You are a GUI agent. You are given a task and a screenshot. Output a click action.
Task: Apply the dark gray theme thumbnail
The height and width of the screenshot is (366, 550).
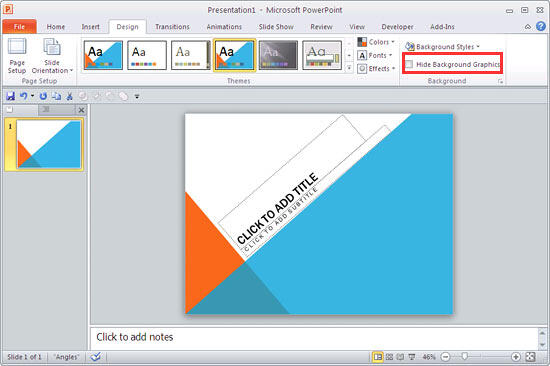tap(278, 55)
